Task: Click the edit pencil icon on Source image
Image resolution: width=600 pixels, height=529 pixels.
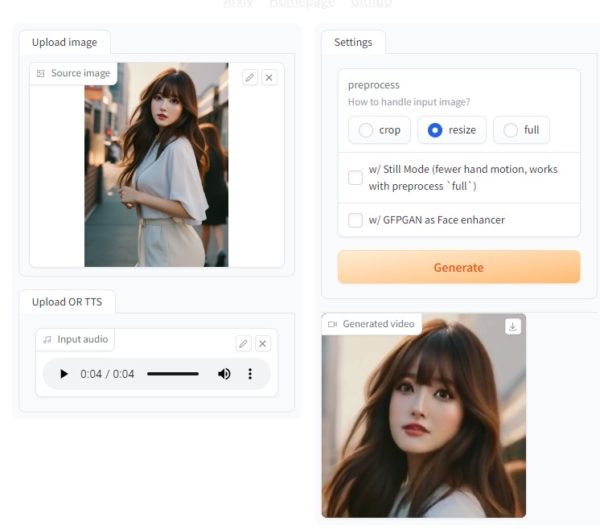Action: click(250, 77)
